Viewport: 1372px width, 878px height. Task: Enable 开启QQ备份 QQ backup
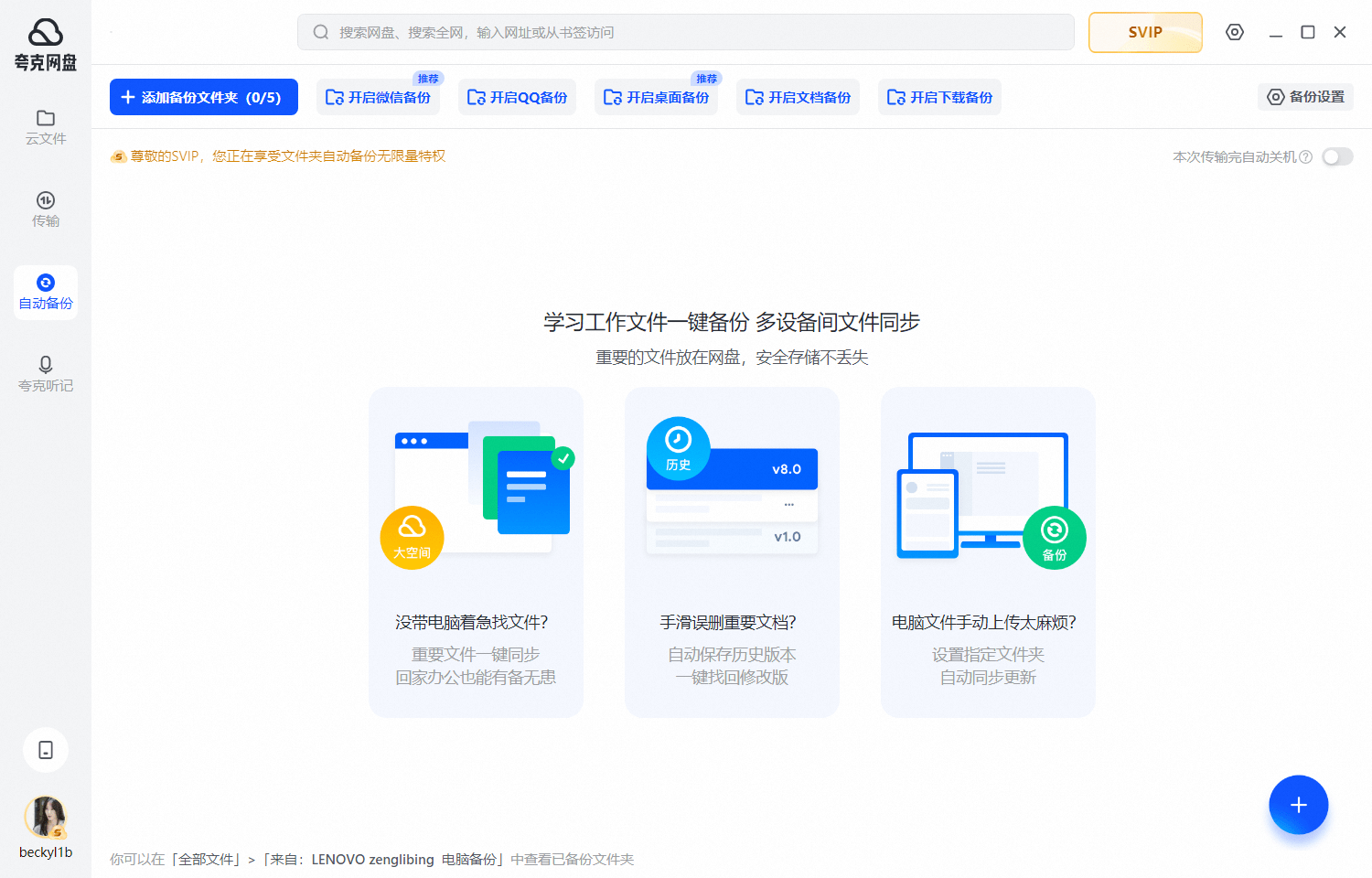click(x=517, y=96)
